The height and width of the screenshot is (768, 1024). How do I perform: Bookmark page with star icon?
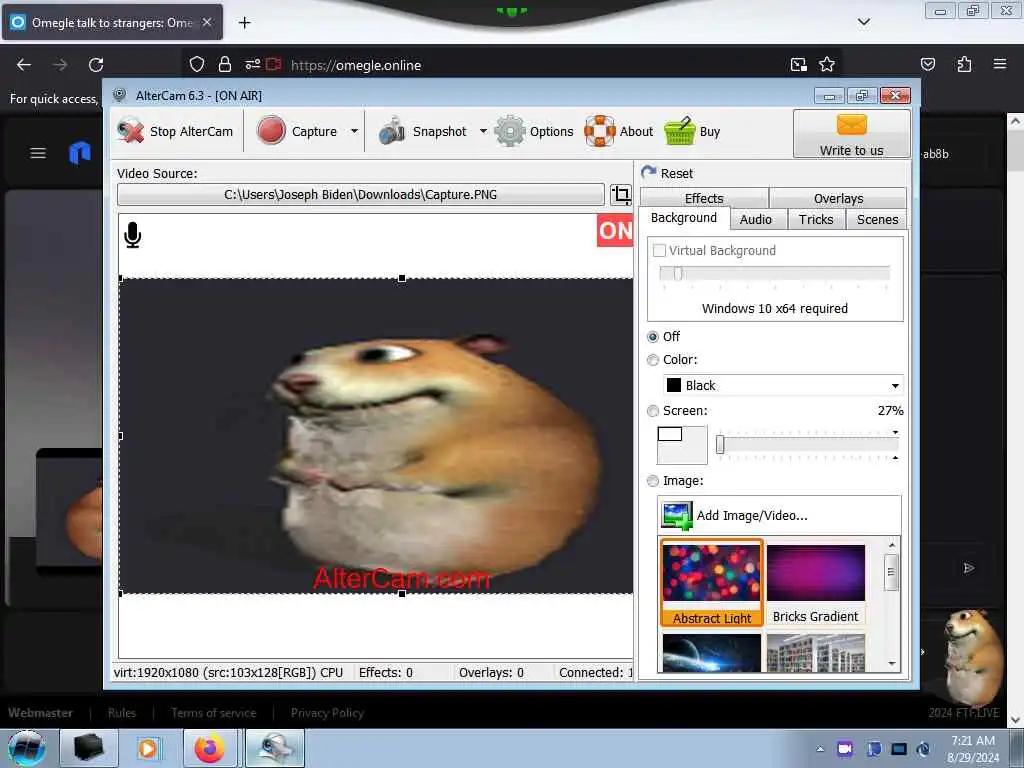(x=827, y=64)
